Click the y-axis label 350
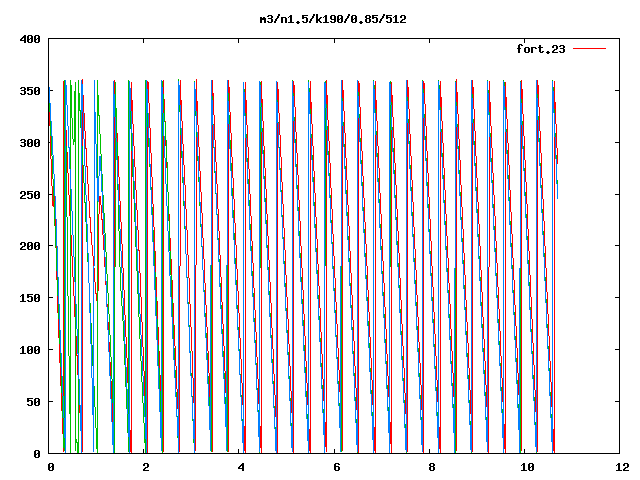Screen dimensions: 640x480 30,91
